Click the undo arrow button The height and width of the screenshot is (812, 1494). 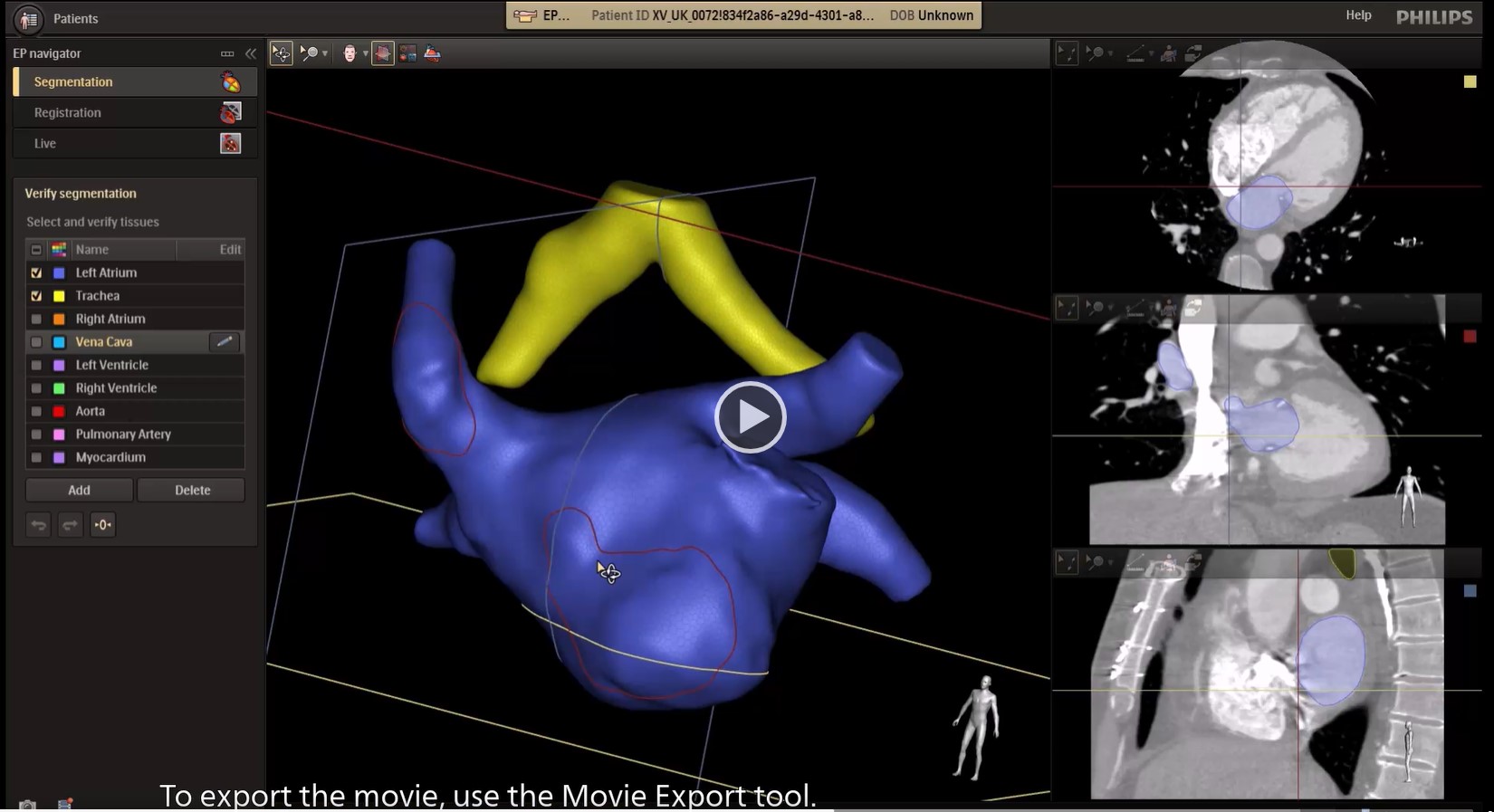[x=38, y=525]
